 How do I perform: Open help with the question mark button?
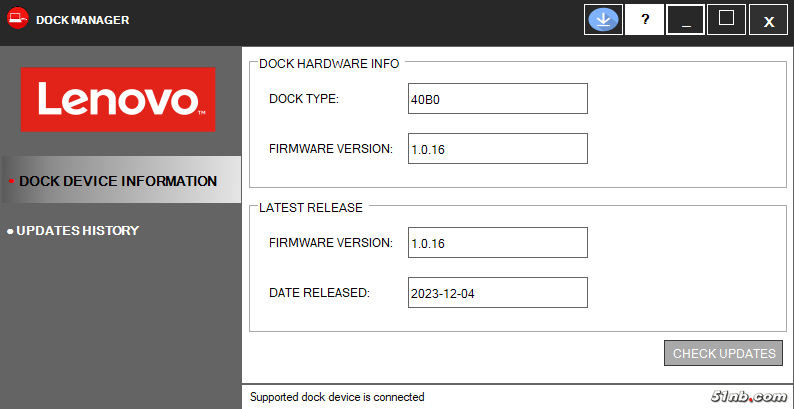pyautogui.click(x=645, y=20)
